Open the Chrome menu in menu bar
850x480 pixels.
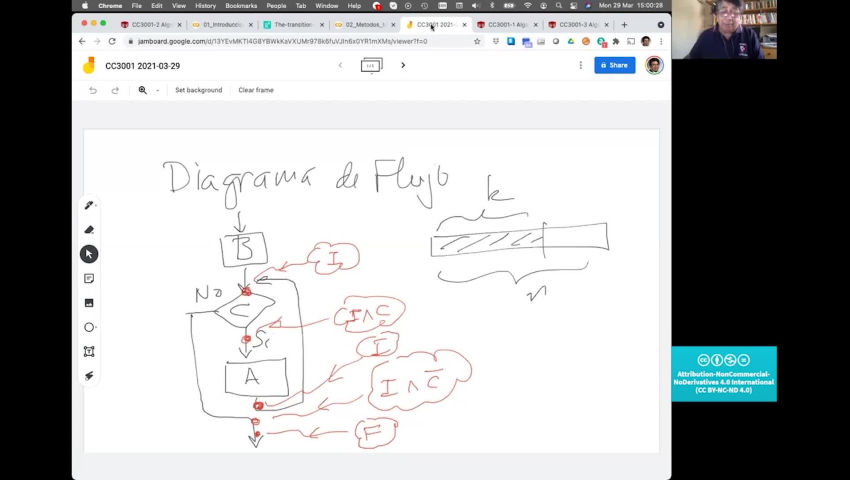(x=110, y=5)
